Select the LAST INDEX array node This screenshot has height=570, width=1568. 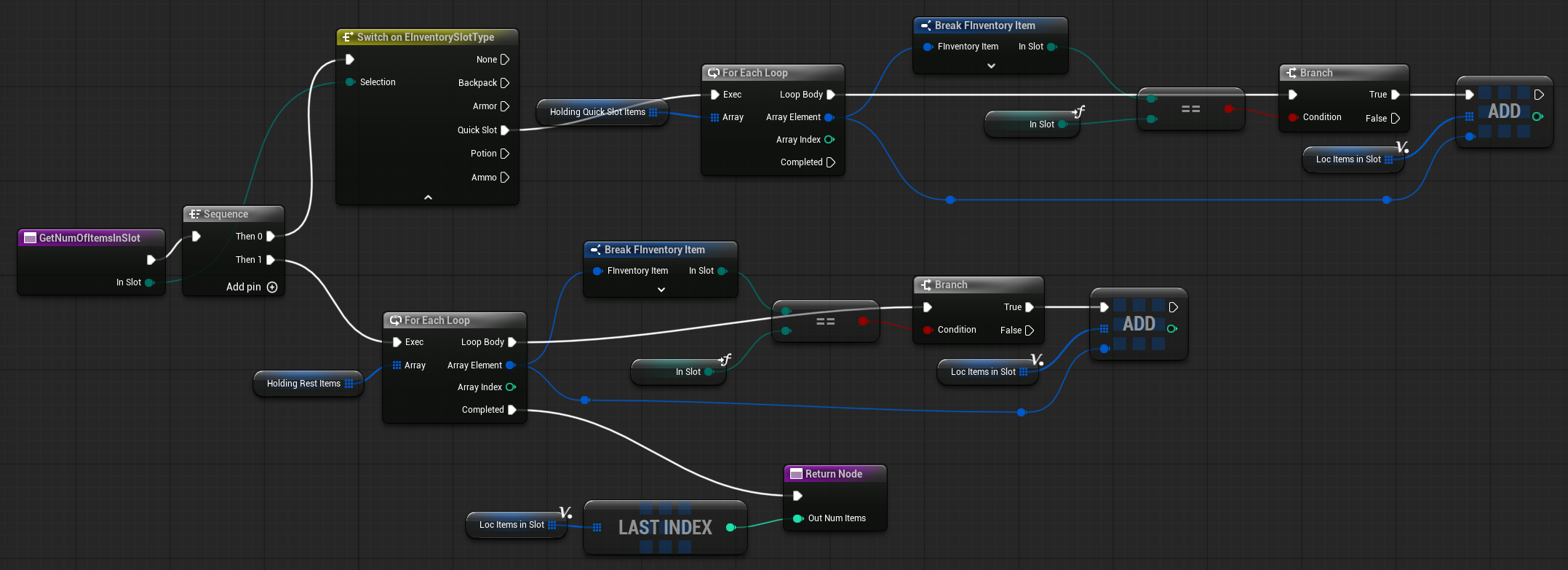[664, 528]
